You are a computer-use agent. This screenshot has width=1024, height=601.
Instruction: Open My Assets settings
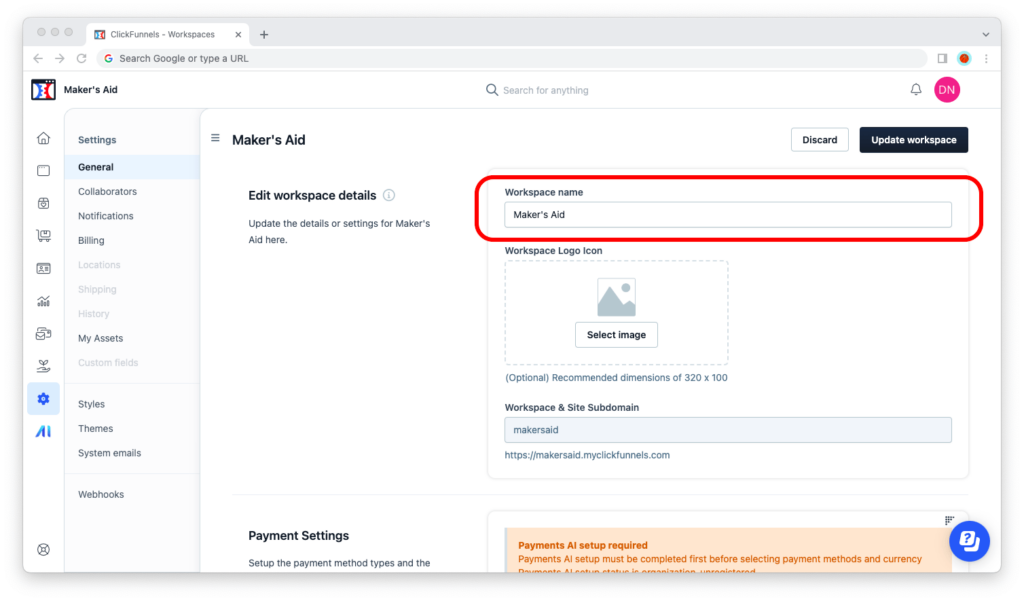click(x=100, y=338)
